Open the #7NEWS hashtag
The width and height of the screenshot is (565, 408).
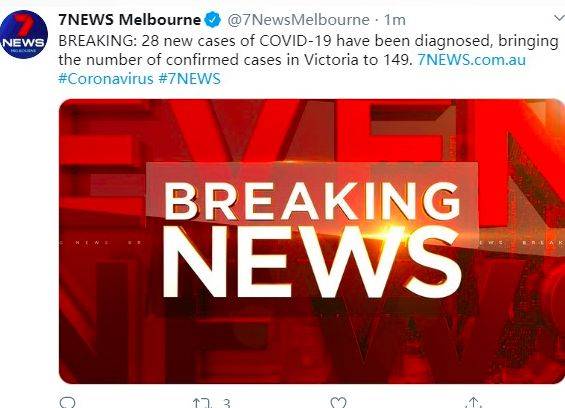190,79
